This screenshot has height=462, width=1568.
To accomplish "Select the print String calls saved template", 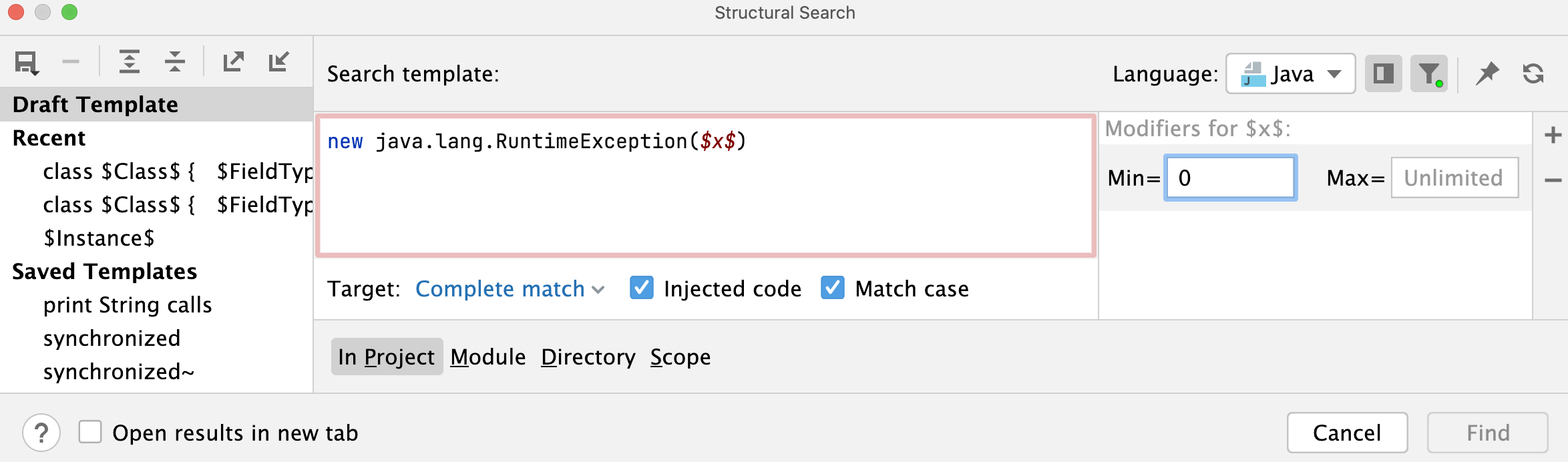I will (x=128, y=304).
